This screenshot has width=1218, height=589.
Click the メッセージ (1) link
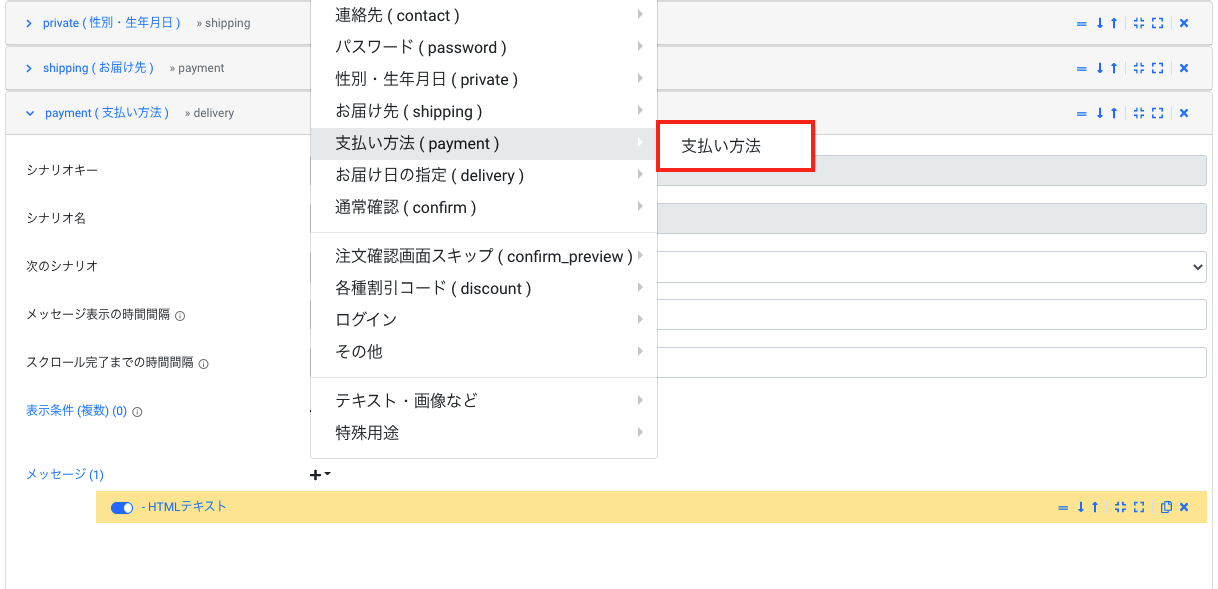point(65,475)
